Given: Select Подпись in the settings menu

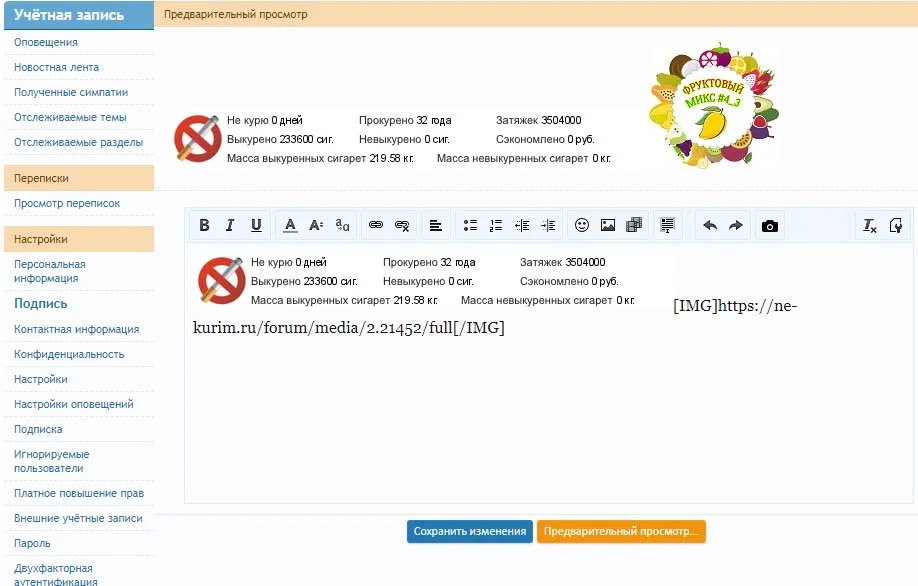Looking at the screenshot, I should pos(40,303).
